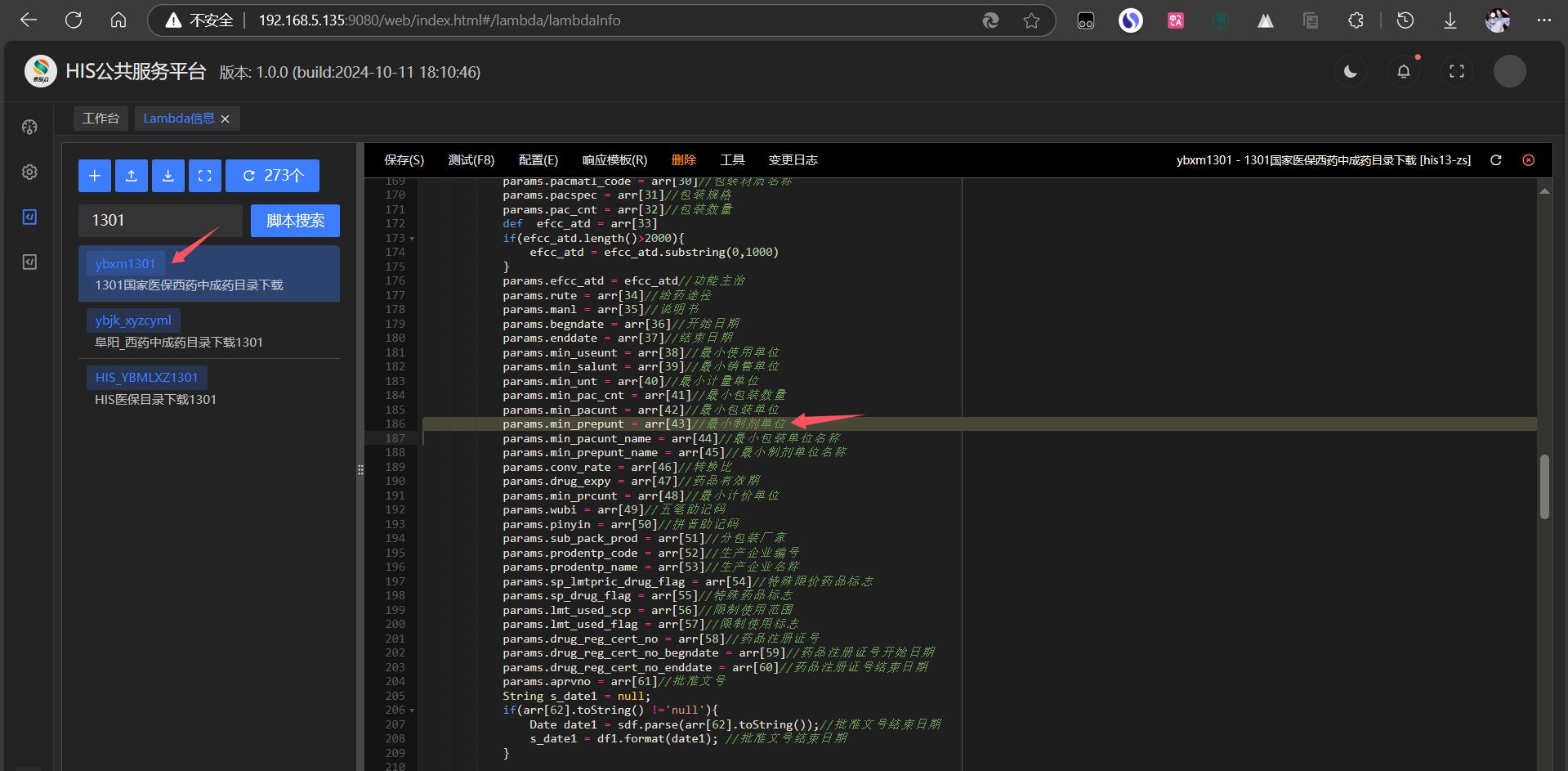Open the browser home page

(118, 20)
